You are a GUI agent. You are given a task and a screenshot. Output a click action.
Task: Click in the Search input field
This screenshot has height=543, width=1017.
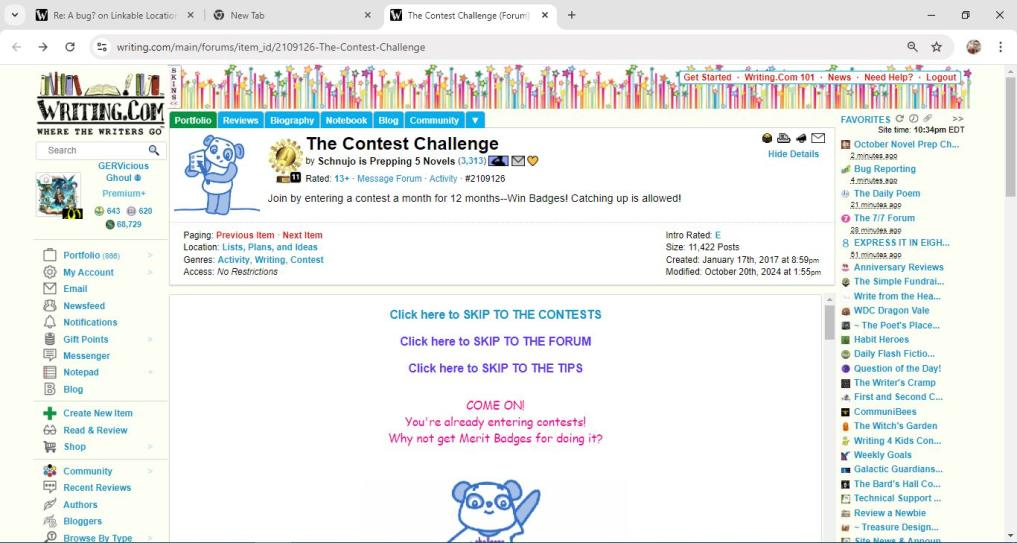(92, 150)
